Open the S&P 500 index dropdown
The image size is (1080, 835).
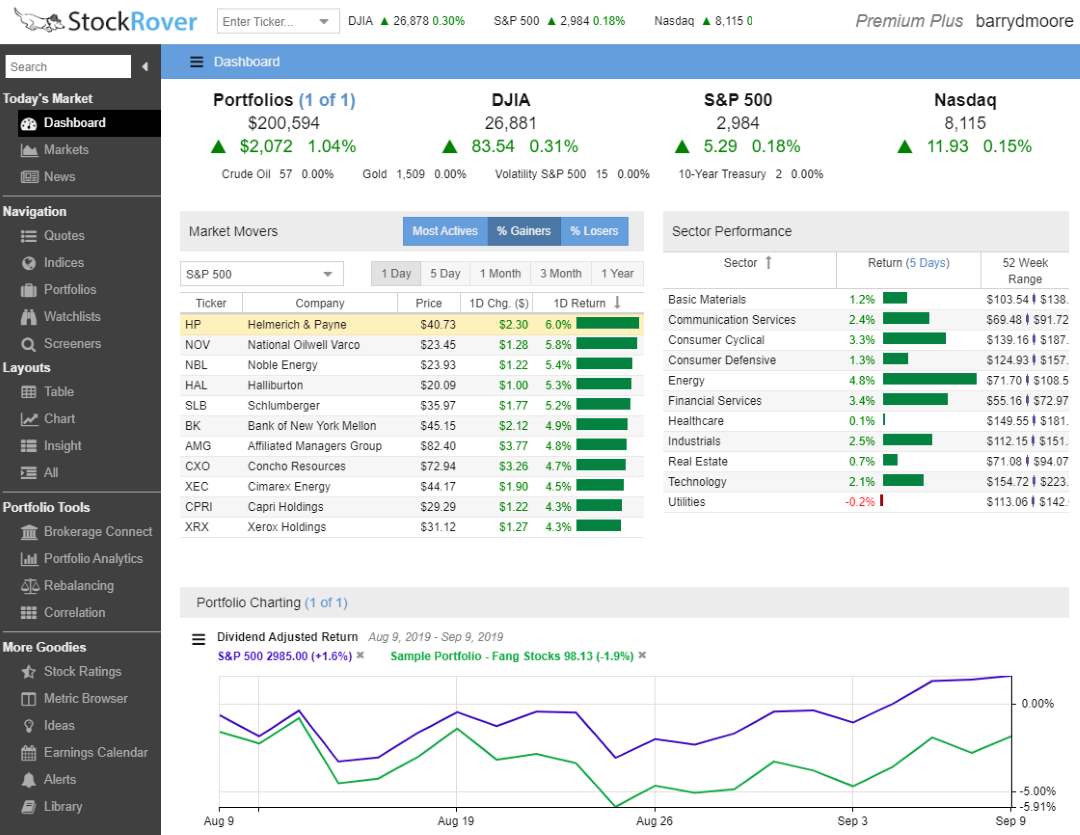pyautogui.click(x=261, y=272)
